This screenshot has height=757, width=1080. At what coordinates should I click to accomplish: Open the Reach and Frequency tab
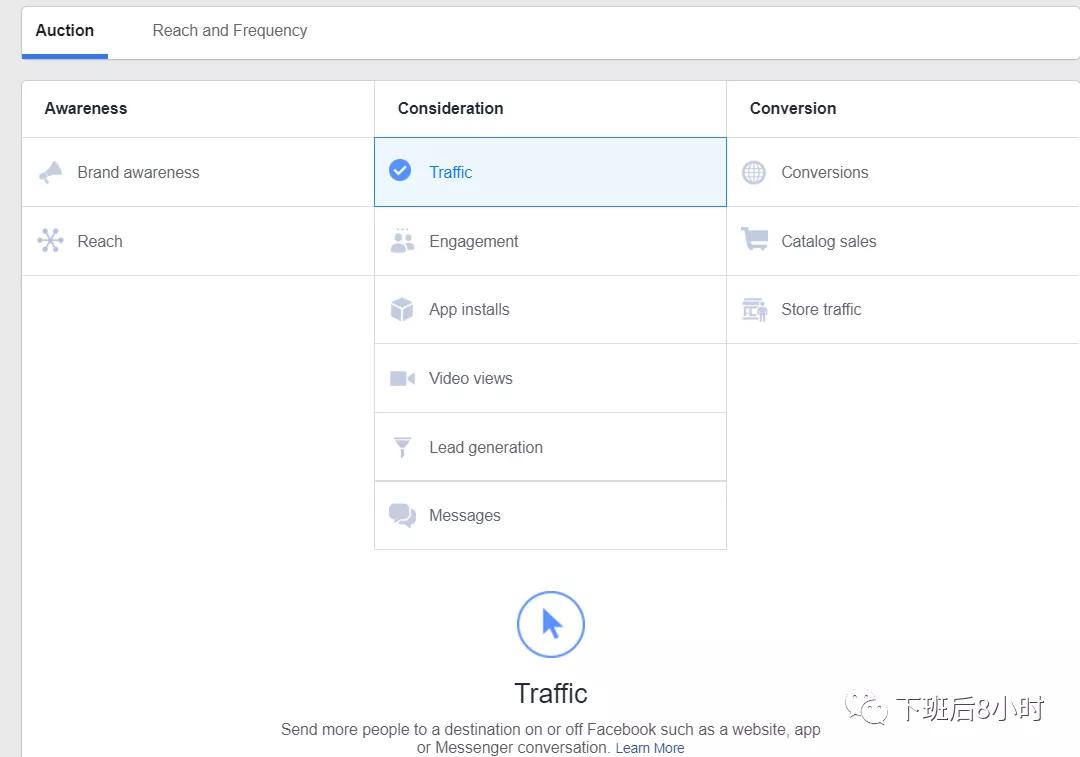tap(230, 30)
